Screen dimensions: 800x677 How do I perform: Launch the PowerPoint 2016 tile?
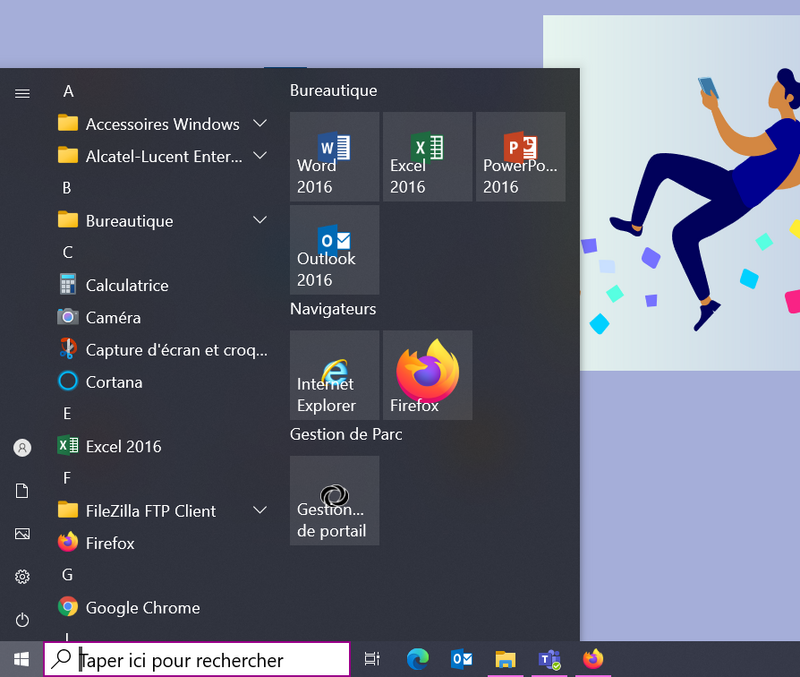coord(520,156)
